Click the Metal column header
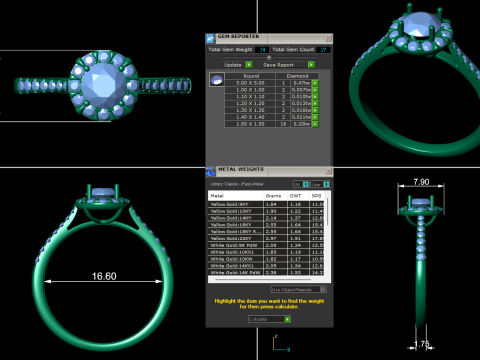The width and height of the screenshot is (480, 360). [x=236, y=196]
